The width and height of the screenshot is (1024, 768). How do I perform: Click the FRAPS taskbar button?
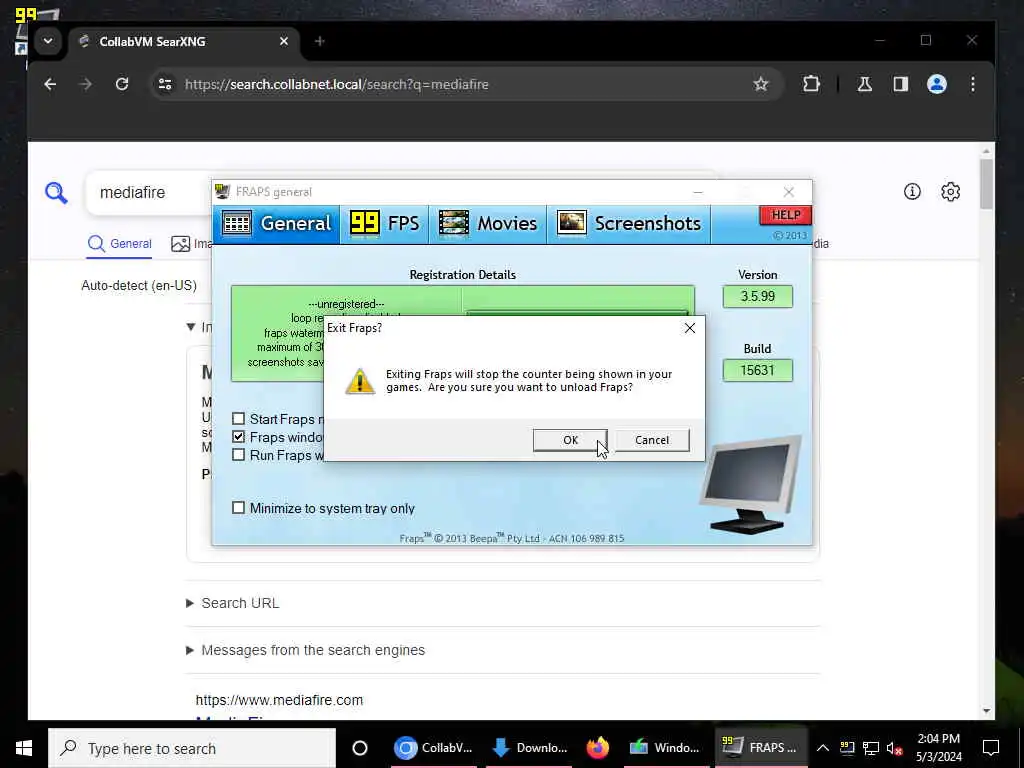point(761,748)
